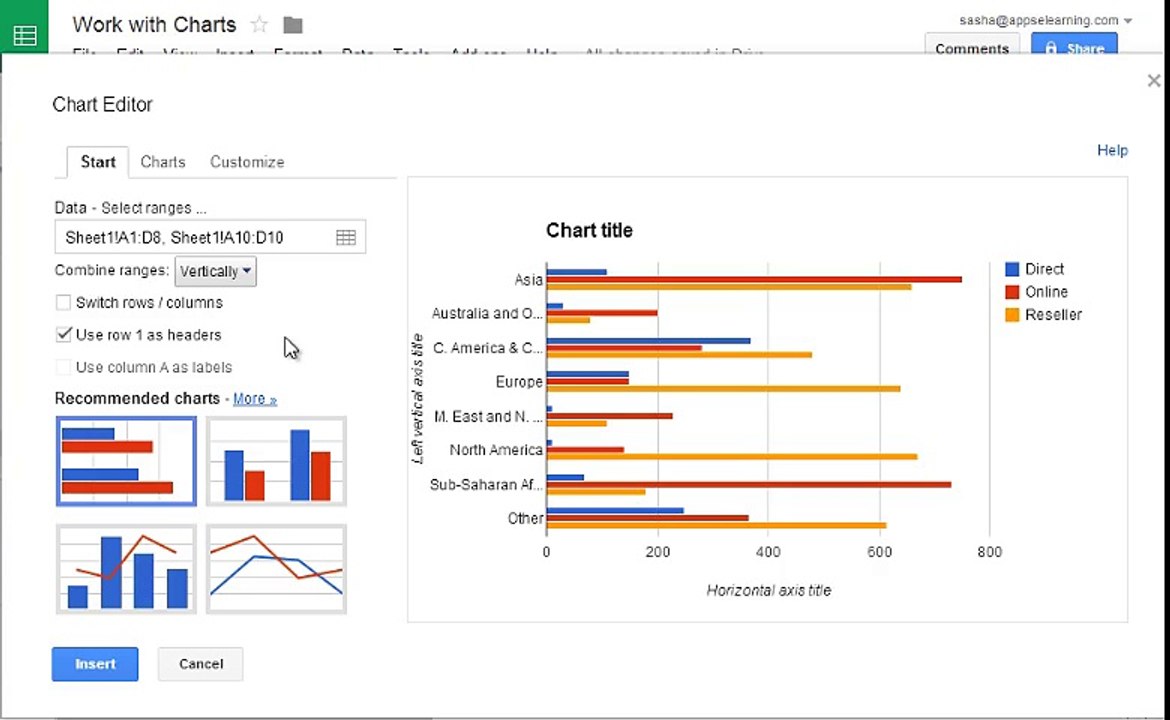The image size is (1170, 720).
Task: Click the Left vertical axis title text
Action: click(417, 398)
